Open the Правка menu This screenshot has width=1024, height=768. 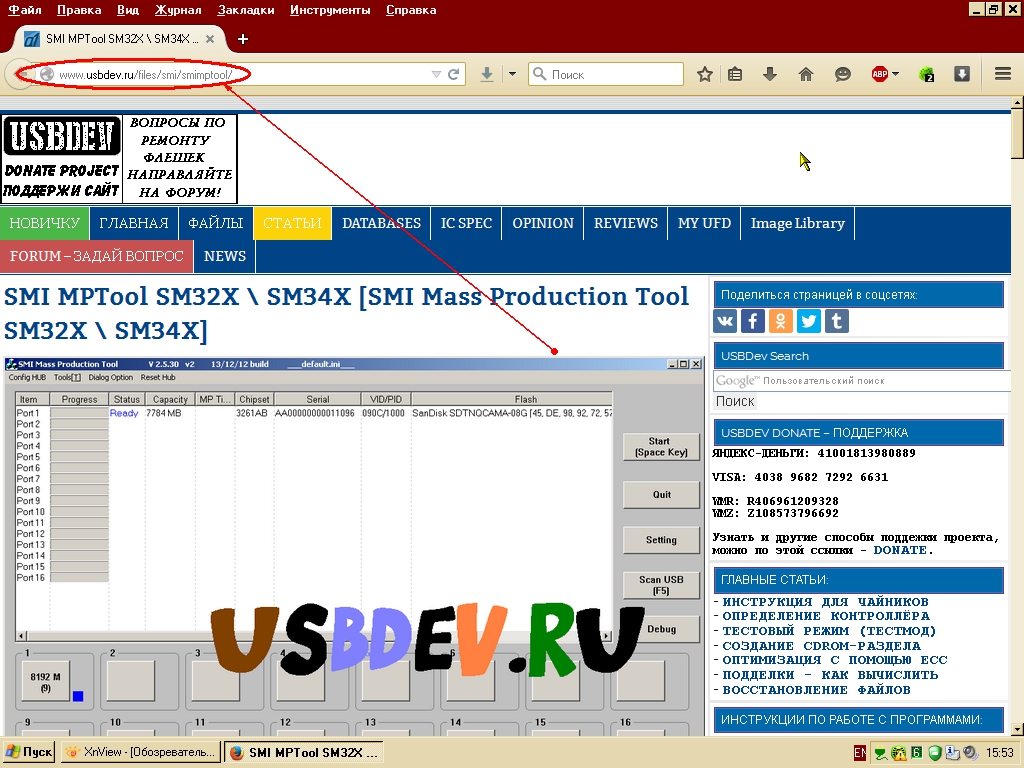point(79,10)
